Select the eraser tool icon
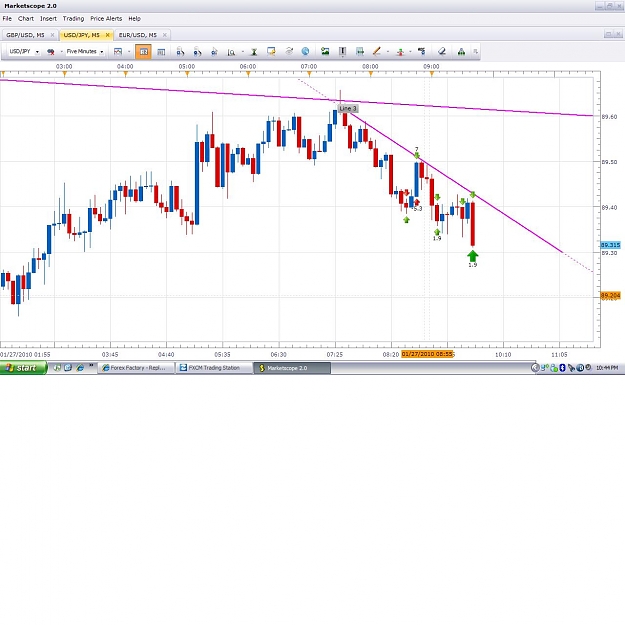The width and height of the screenshot is (625, 625). pyautogui.click(x=442, y=51)
